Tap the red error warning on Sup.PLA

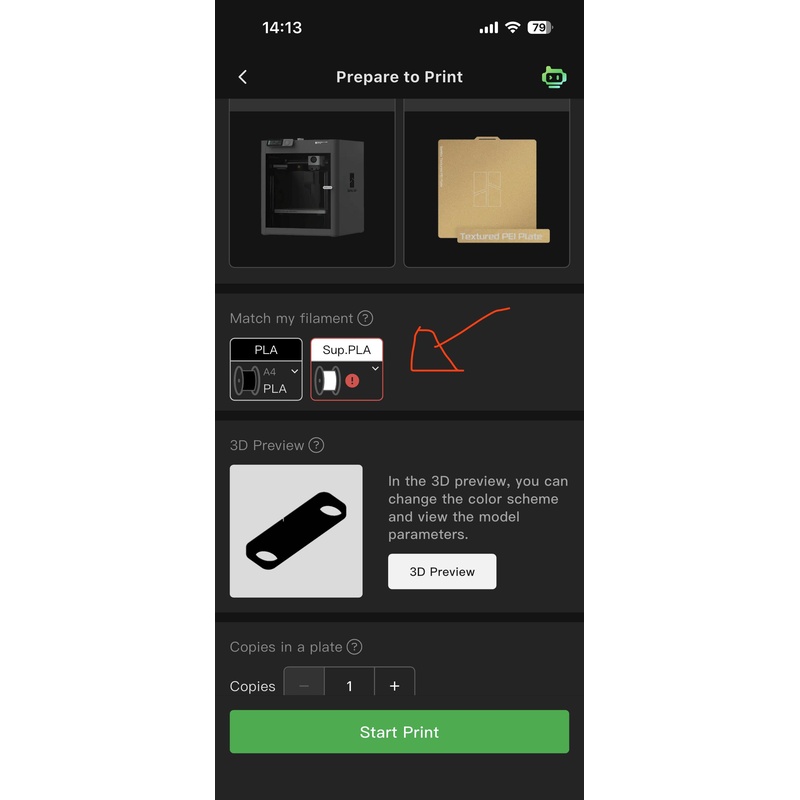tap(352, 381)
